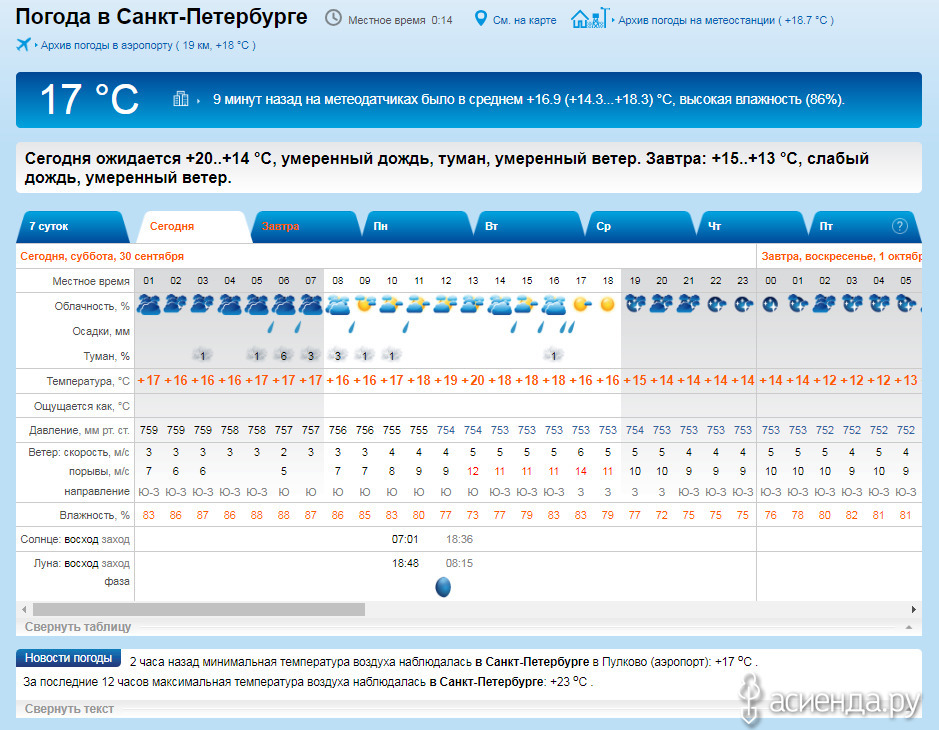Viewport: 939px width, 730px height.
Task: Switch to the Завтра tab
Action: pyautogui.click(x=305, y=226)
